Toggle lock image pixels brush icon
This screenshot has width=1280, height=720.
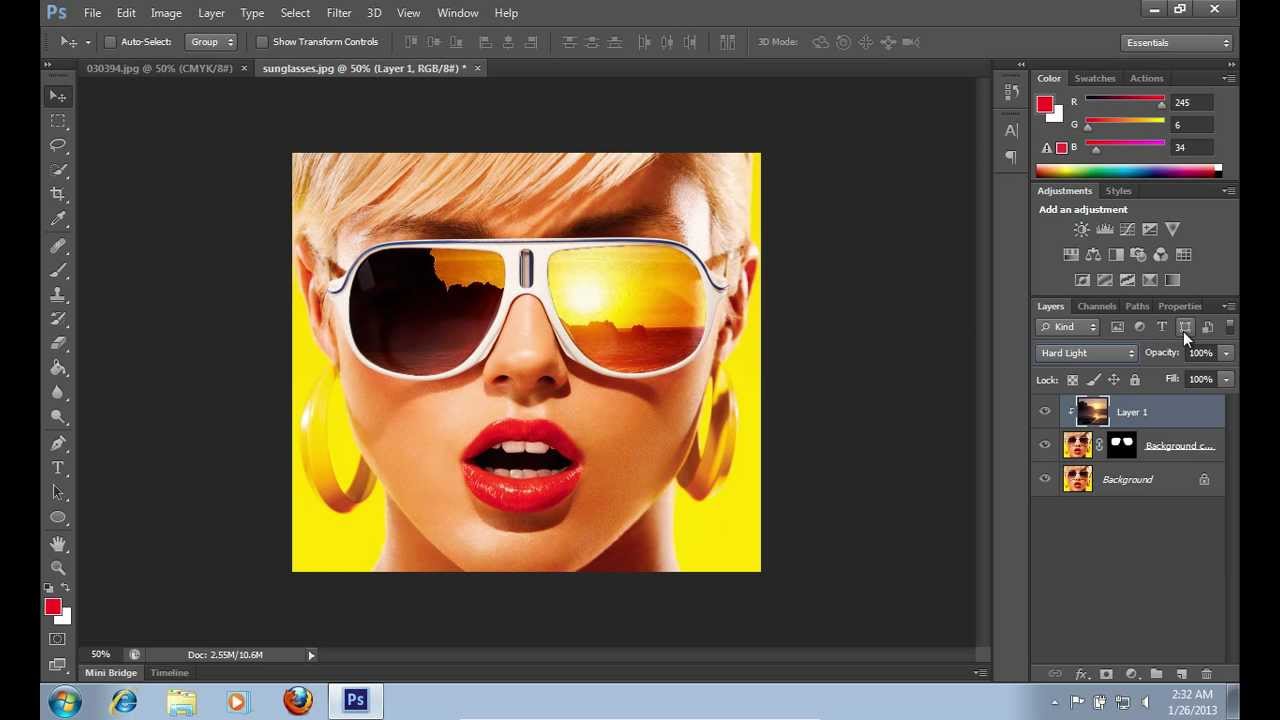pos(1093,380)
